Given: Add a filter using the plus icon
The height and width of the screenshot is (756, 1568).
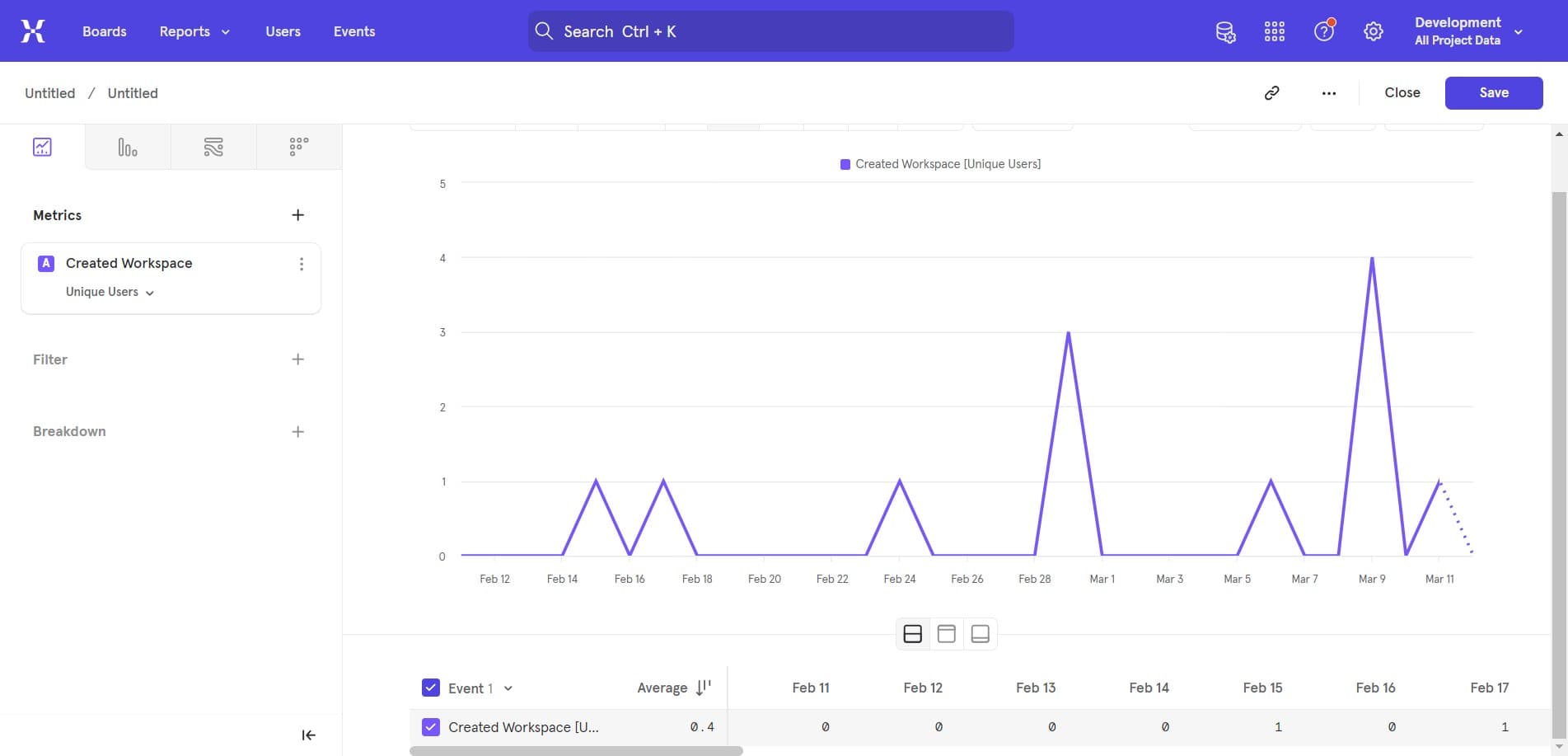Looking at the screenshot, I should [x=298, y=359].
